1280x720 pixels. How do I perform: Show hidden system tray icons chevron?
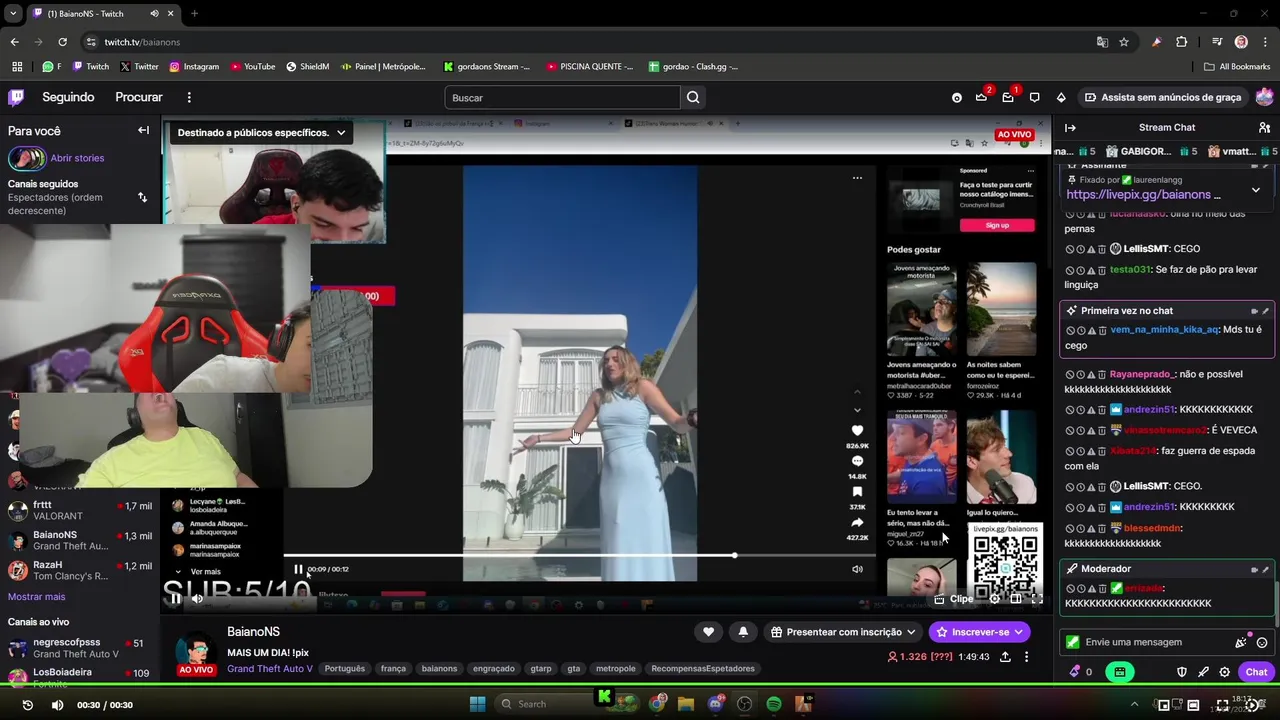(x=1134, y=705)
